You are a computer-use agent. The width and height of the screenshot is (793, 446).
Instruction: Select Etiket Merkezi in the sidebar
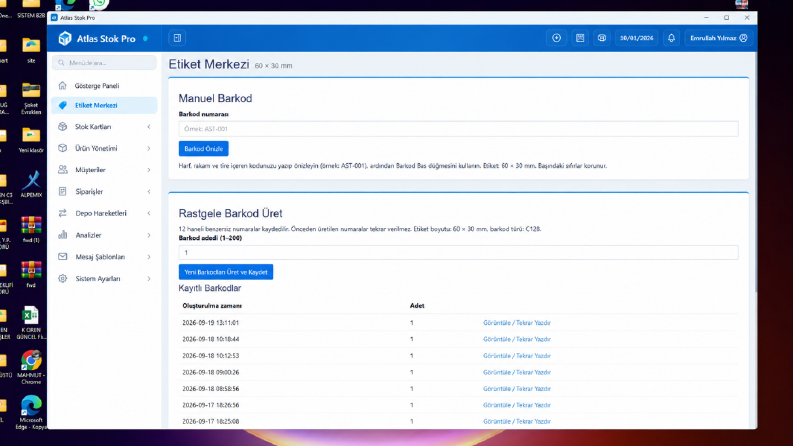(104, 105)
